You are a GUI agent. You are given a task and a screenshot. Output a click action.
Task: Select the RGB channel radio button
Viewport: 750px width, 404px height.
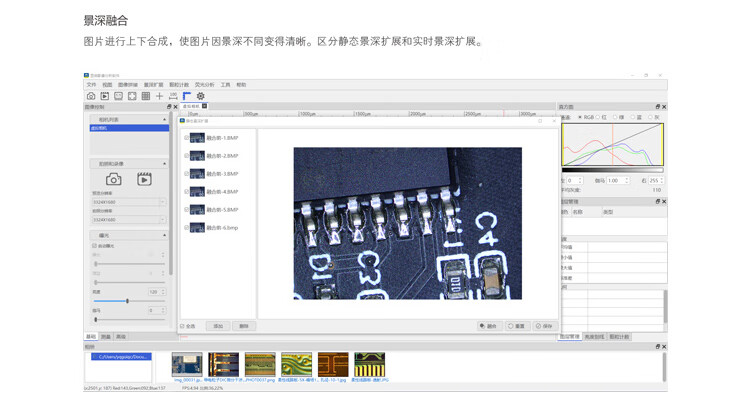[580, 117]
